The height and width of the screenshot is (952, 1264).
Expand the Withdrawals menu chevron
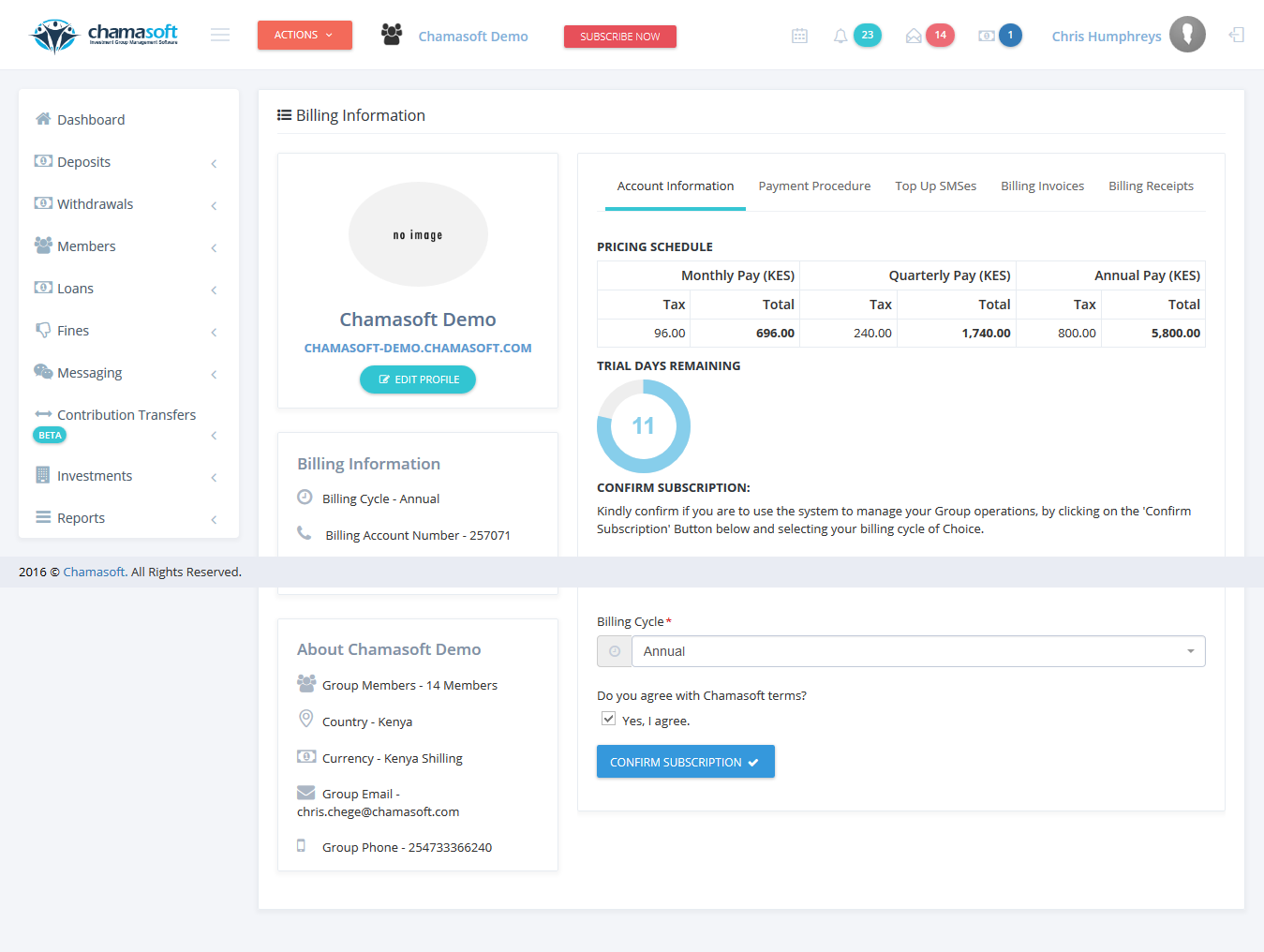[214, 206]
